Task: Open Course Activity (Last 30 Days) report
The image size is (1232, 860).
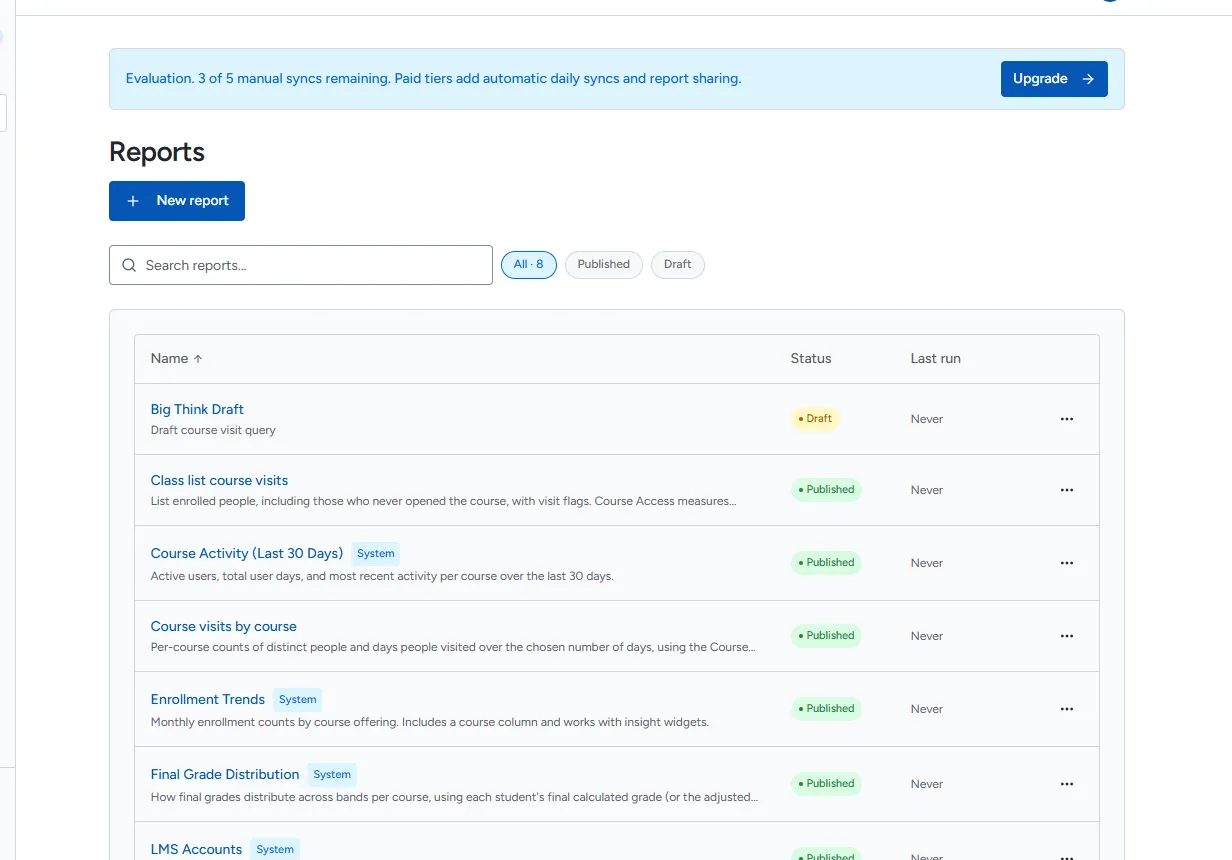Action: pos(247,553)
